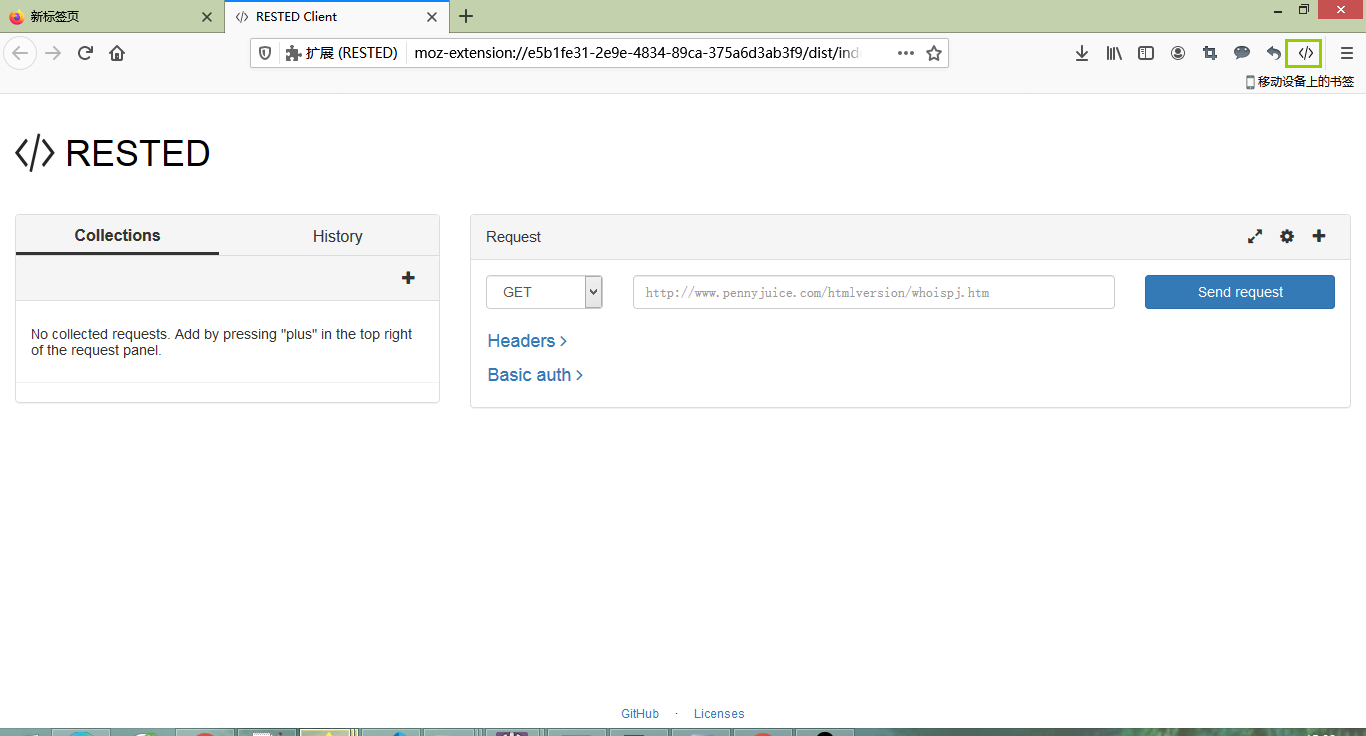The width and height of the screenshot is (1366, 736).
Task: Open the Downloads arrow icon
Action: click(1082, 53)
